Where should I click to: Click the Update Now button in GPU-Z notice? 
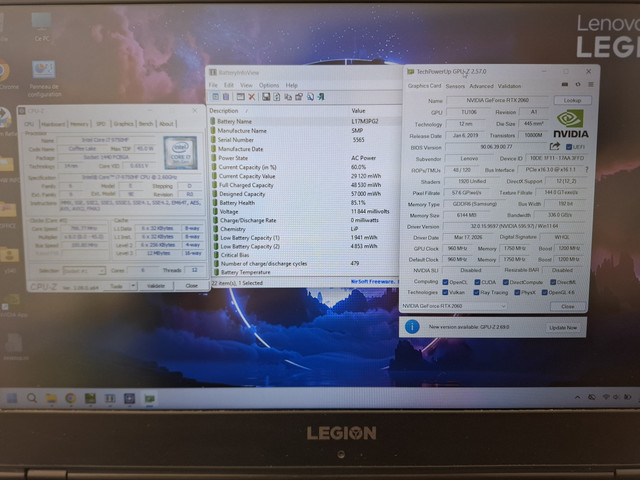pyautogui.click(x=563, y=327)
